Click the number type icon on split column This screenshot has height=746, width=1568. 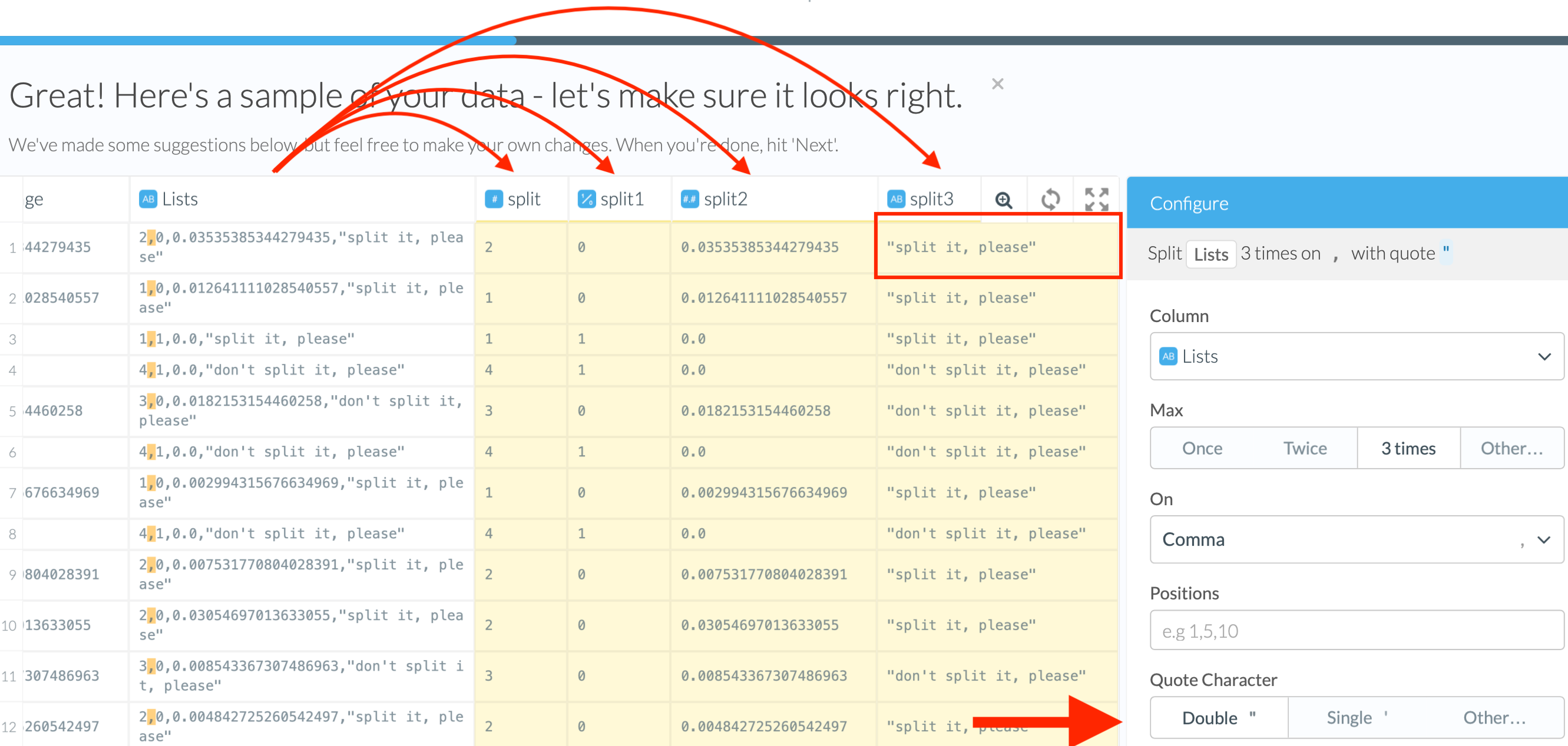click(493, 200)
